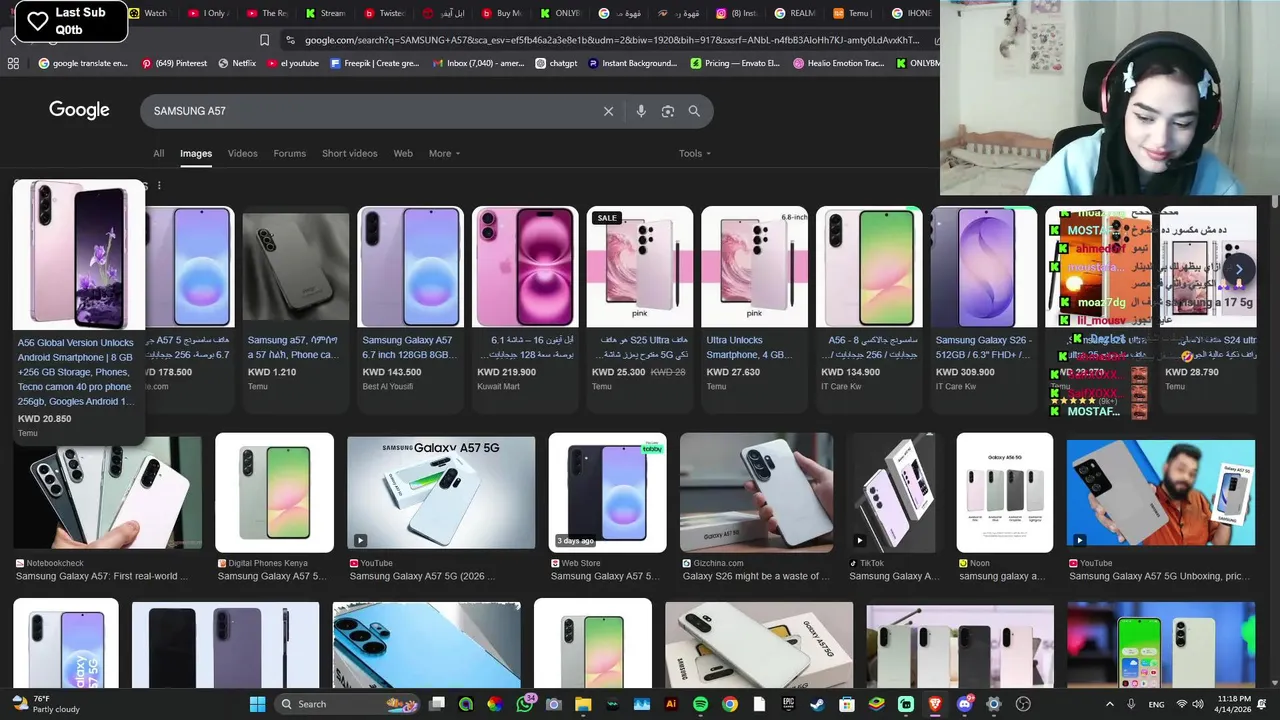1280x720 pixels.
Task: Open share icon at address bar end
Action: point(937,40)
